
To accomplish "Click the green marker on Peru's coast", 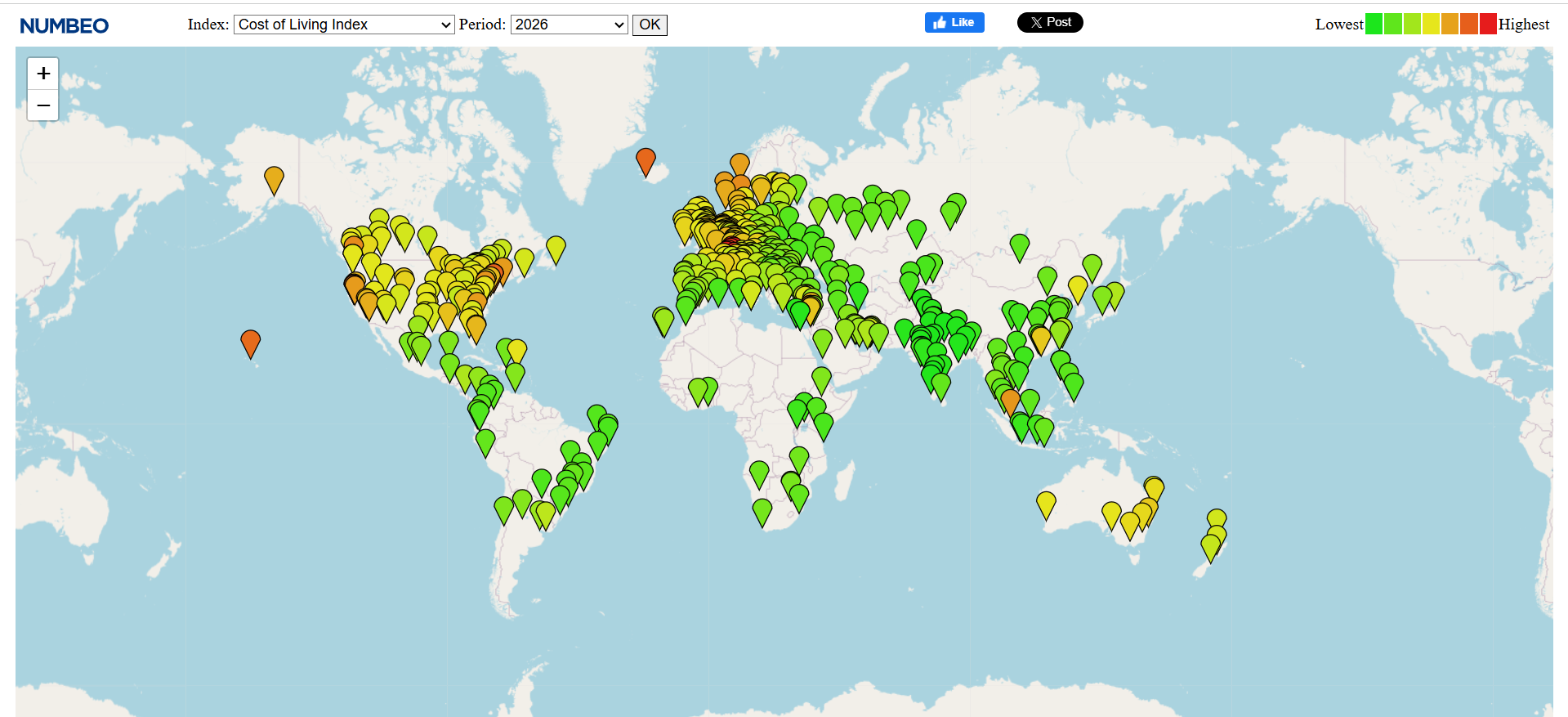I will point(485,441).
